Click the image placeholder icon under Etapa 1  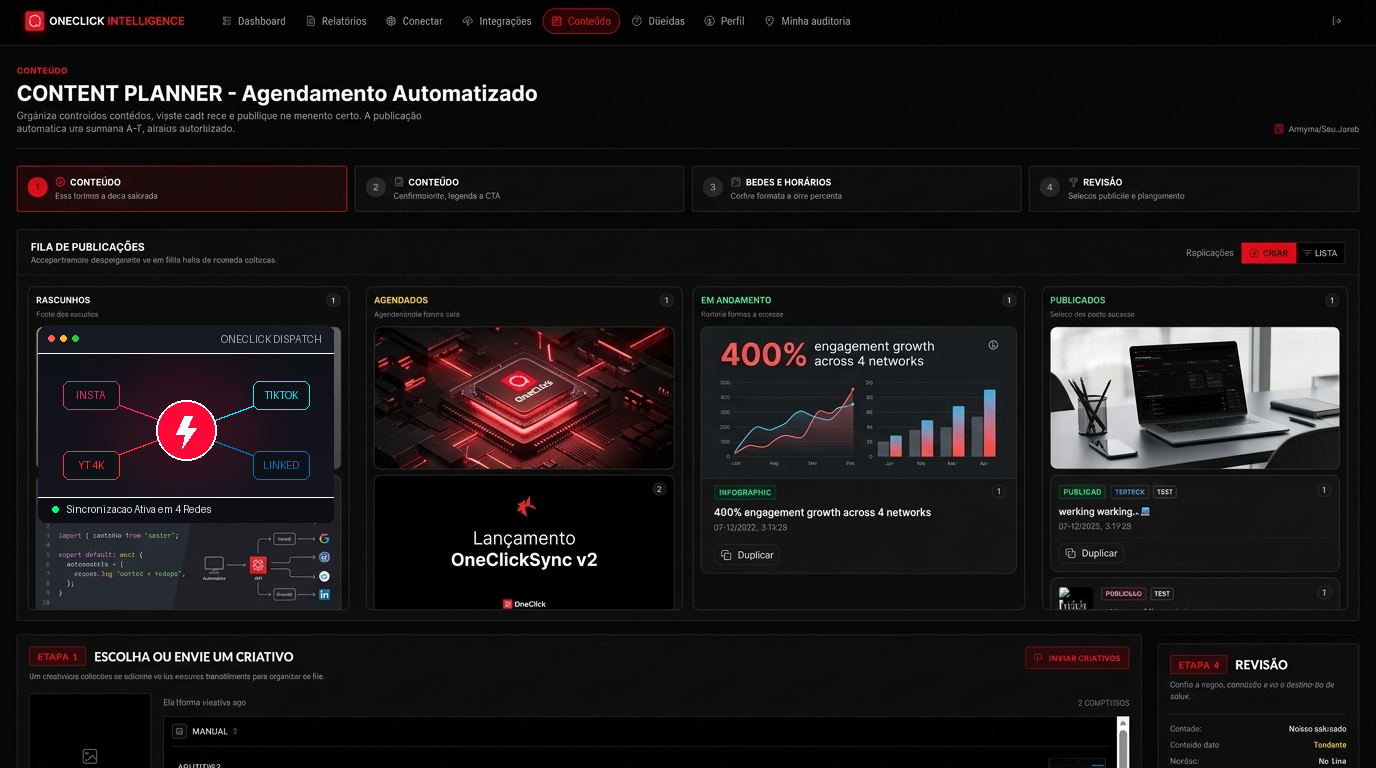pos(90,756)
